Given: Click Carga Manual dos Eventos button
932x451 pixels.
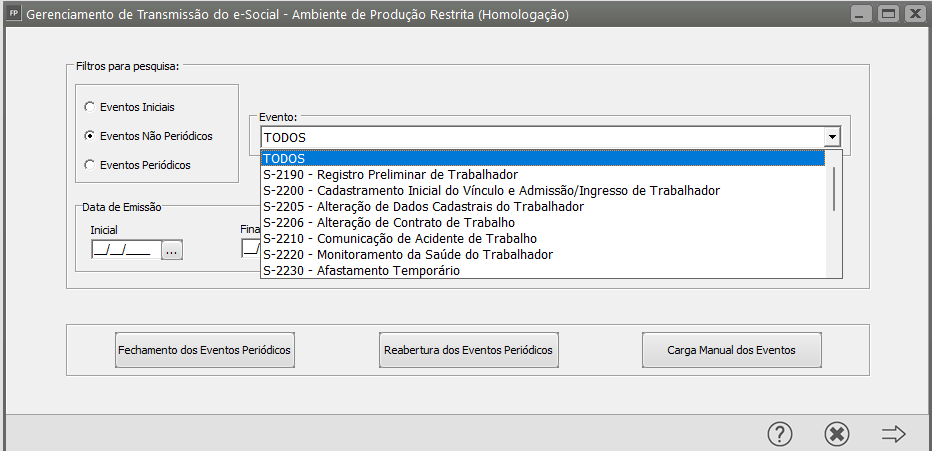Looking at the screenshot, I should (731, 350).
